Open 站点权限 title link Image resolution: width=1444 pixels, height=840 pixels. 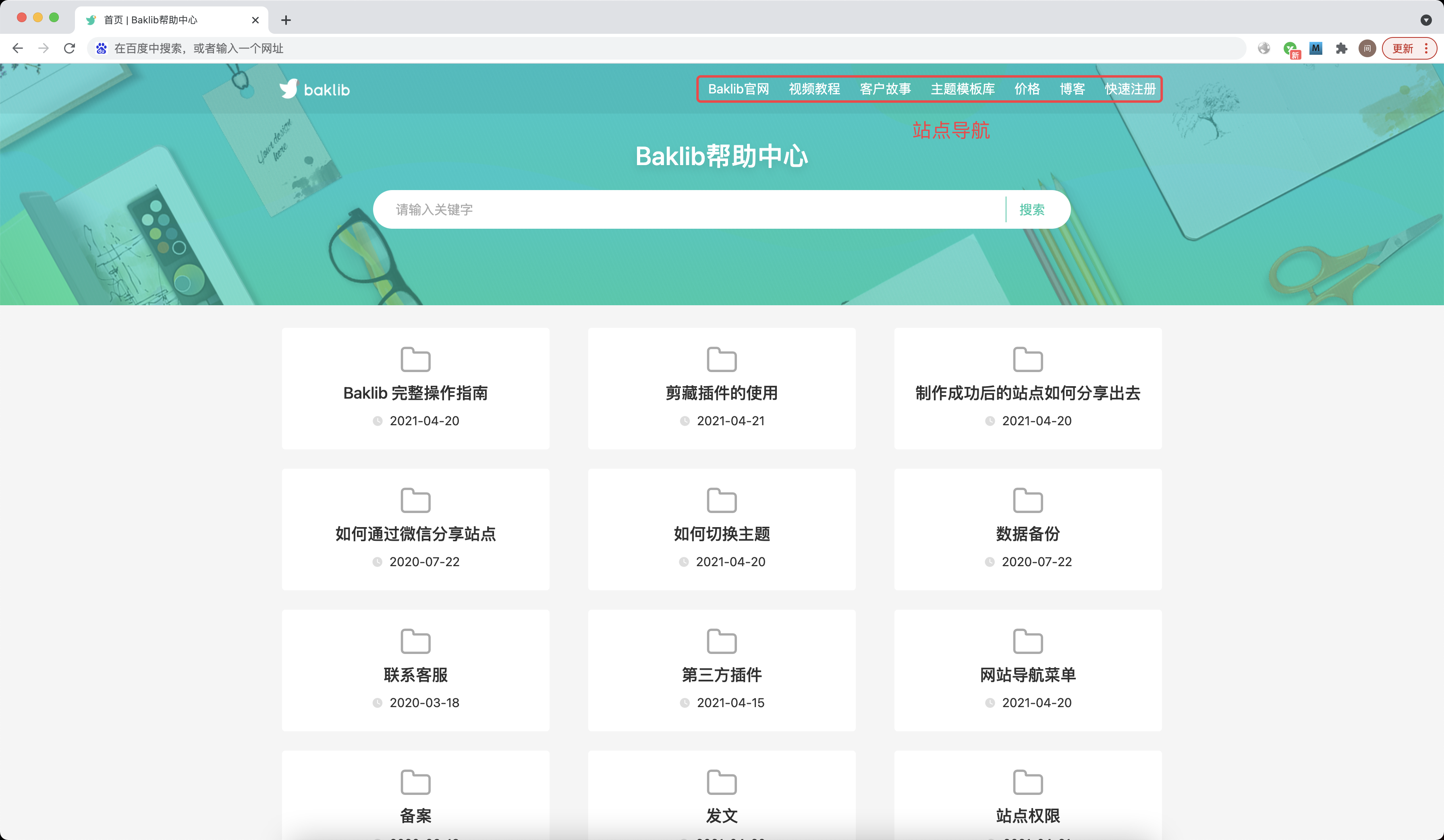[1028, 815]
